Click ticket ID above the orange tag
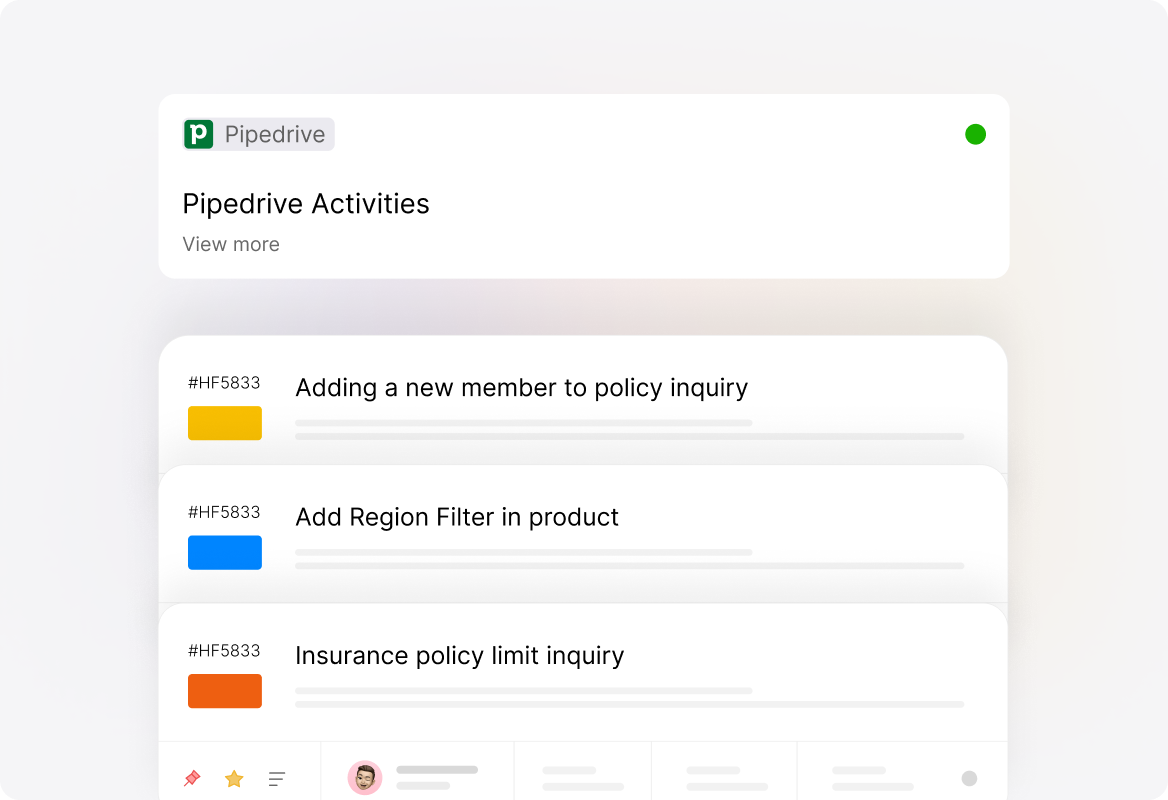The image size is (1168, 800). click(224, 650)
